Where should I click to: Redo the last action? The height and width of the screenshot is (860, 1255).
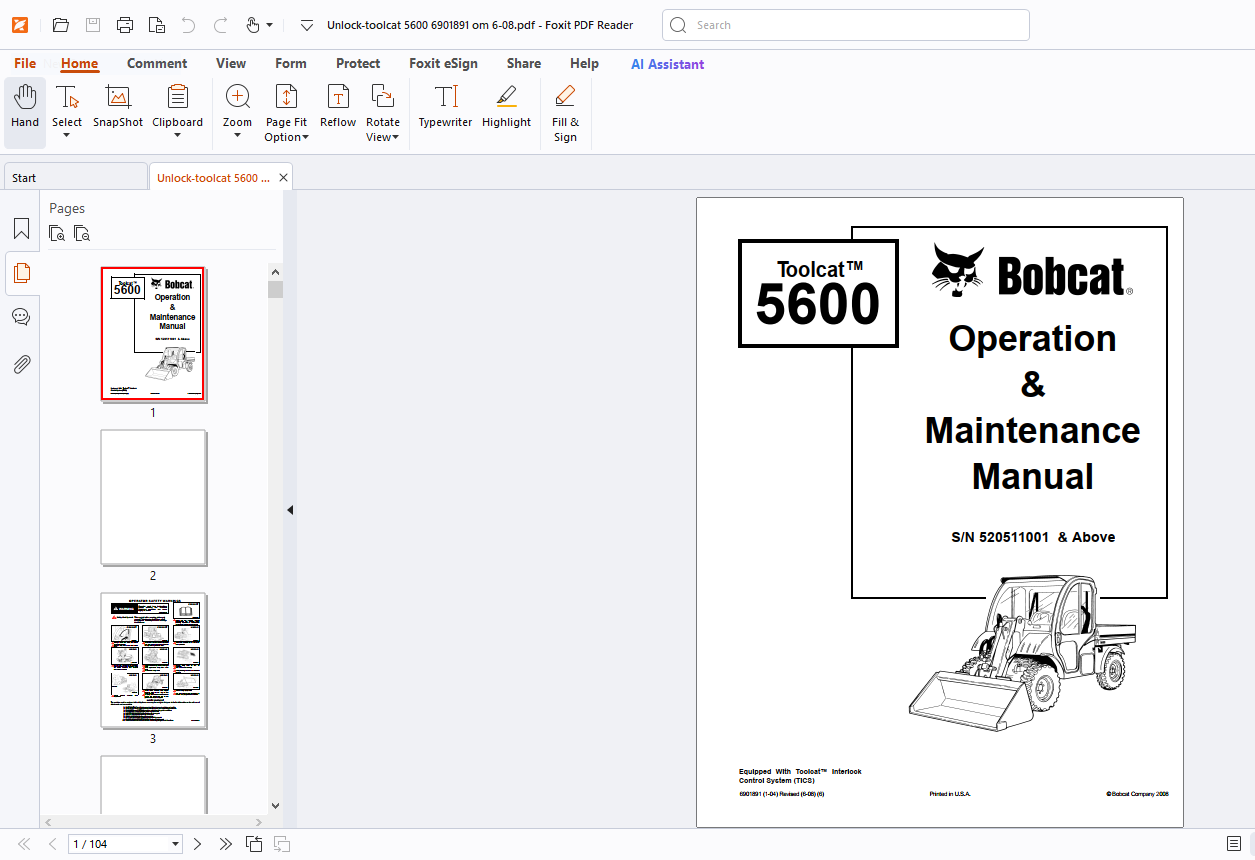(x=221, y=25)
